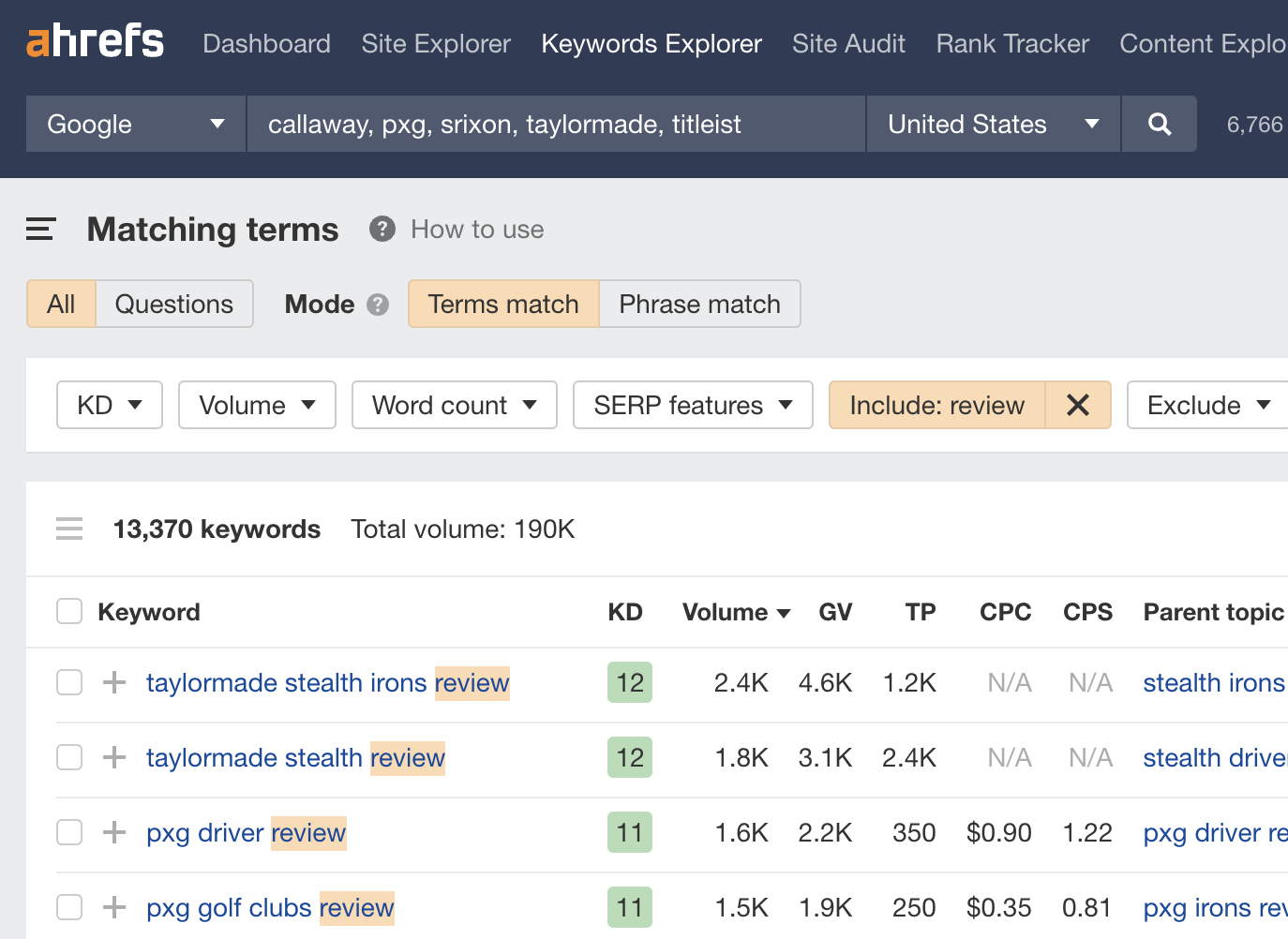
Task: Check the 'taylormade stealth review' row checkbox
Action: click(x=68, y=757)
